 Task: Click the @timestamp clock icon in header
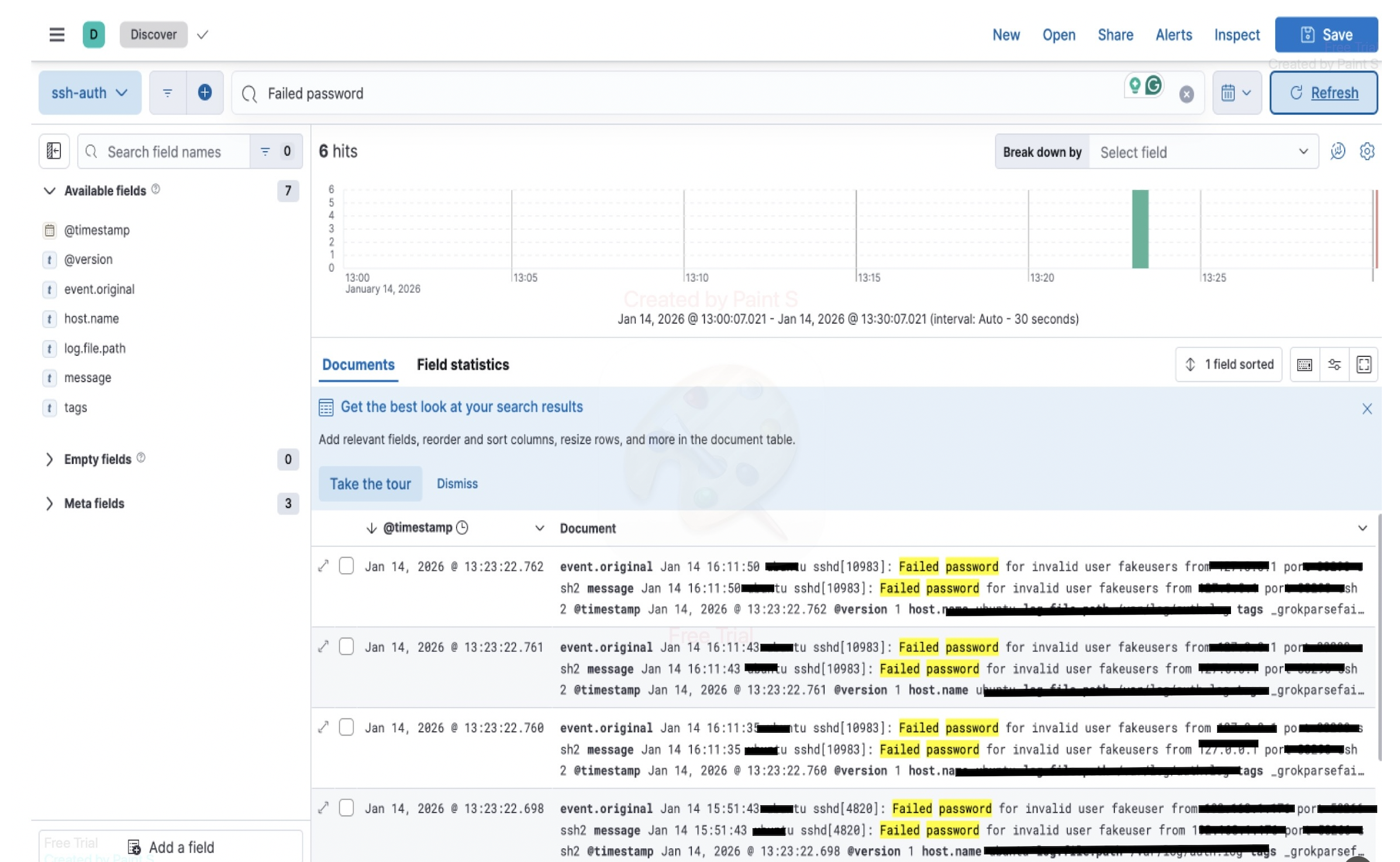[x=462, y=528]
